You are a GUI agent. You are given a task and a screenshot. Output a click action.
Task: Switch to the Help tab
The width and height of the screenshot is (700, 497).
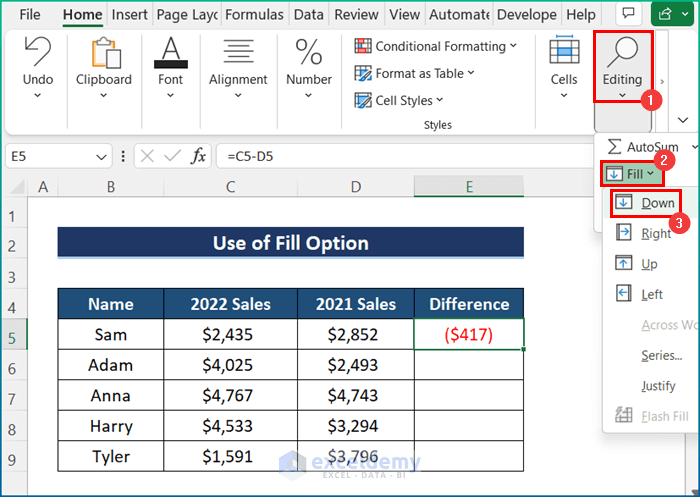point(581,15)
